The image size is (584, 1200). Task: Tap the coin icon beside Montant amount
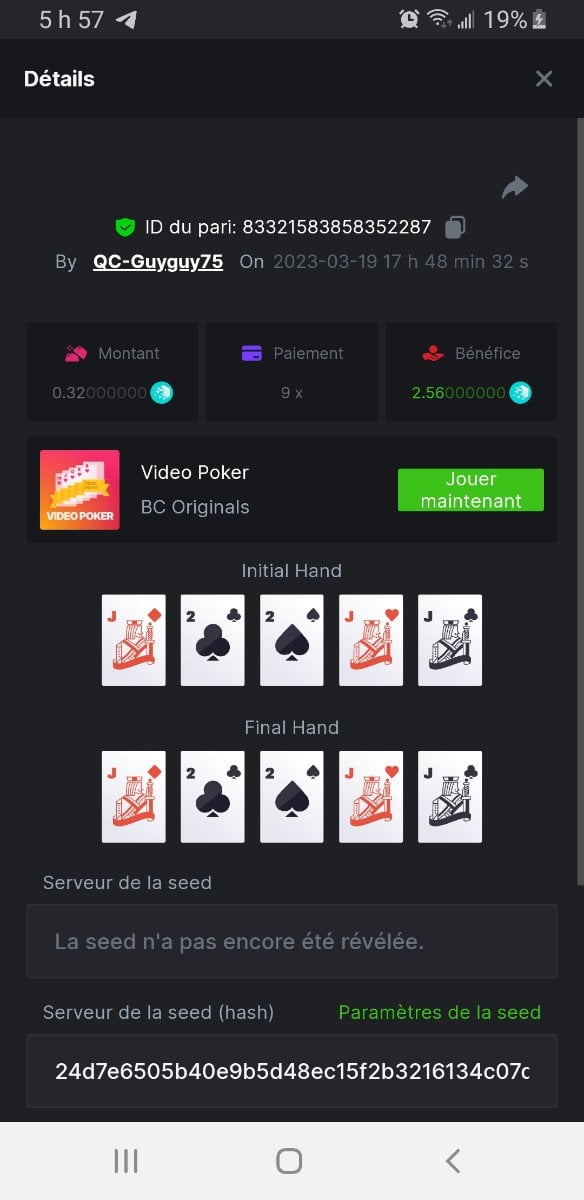point(162,393)
